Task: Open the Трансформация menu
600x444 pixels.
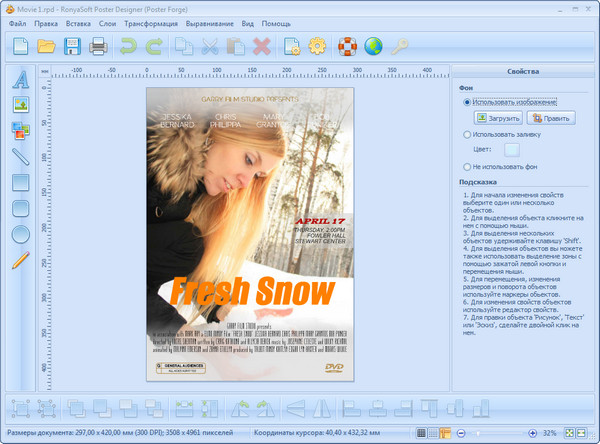Action: coord(151,22)
